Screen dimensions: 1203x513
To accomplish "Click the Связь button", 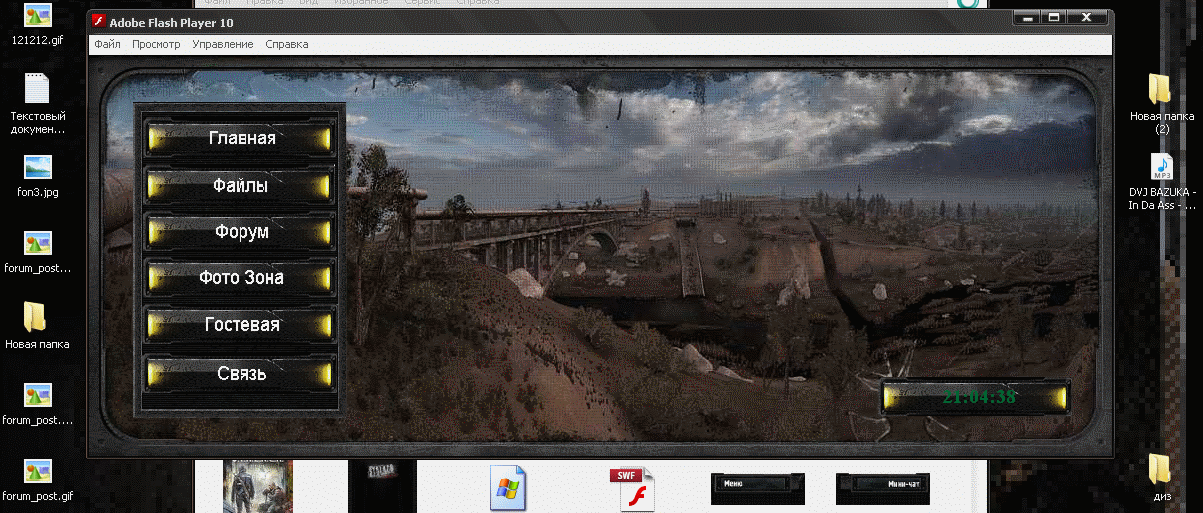I will (242, 373).
